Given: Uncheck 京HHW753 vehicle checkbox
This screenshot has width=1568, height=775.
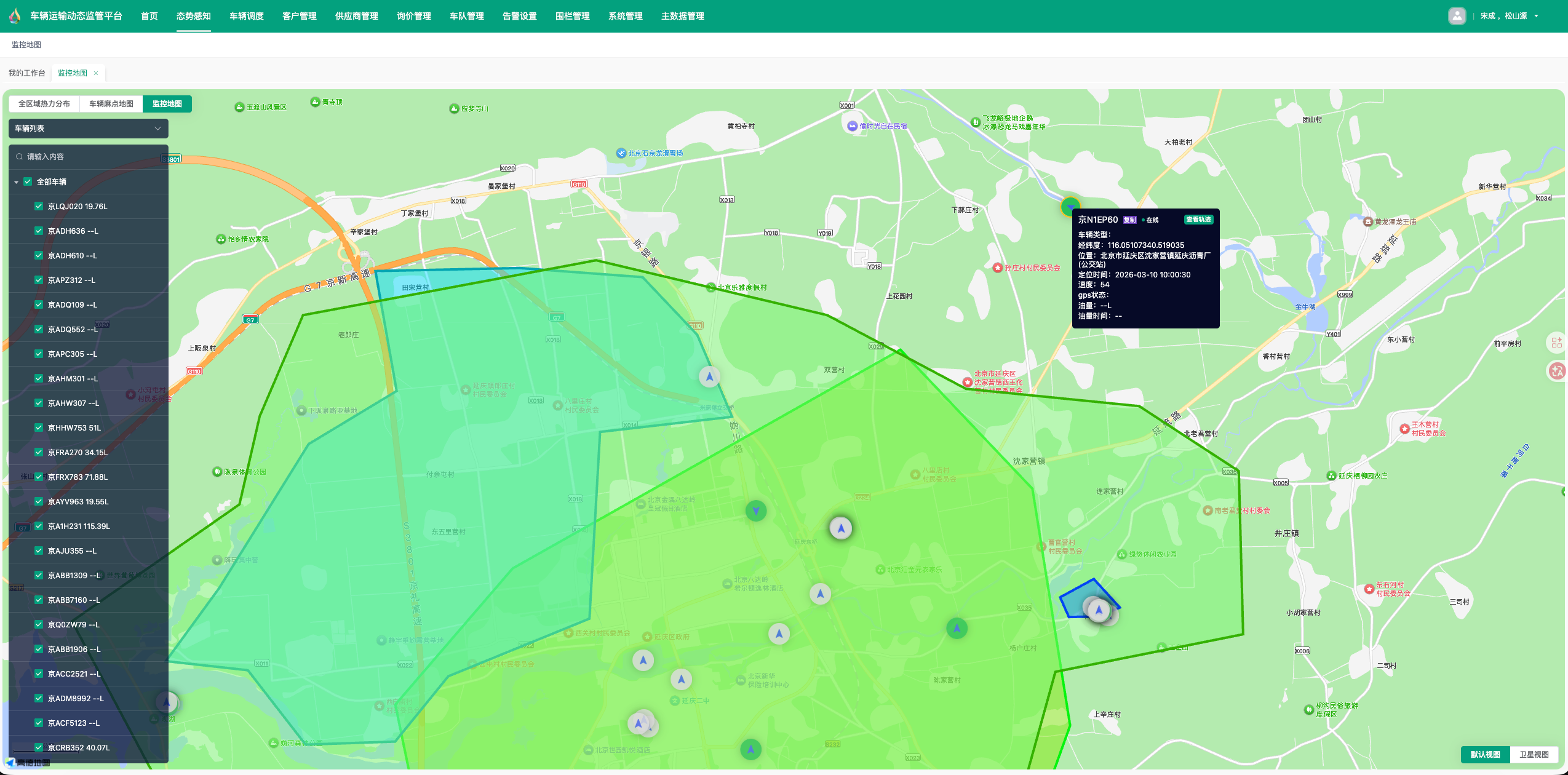Looking at the screenshot, I should tap(39, 428).
